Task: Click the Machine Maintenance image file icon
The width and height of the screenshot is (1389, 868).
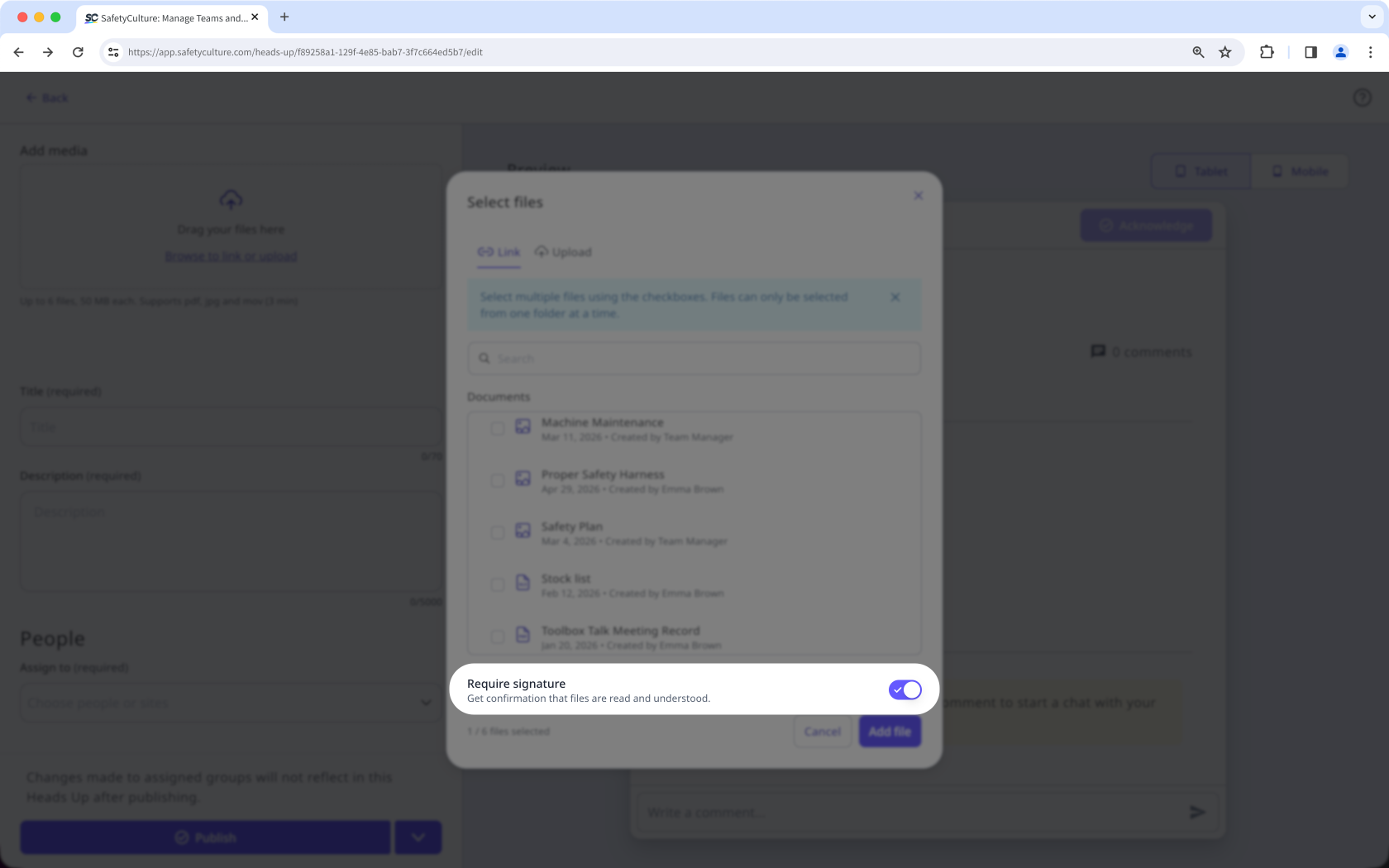Action: (x=523, y=427)
